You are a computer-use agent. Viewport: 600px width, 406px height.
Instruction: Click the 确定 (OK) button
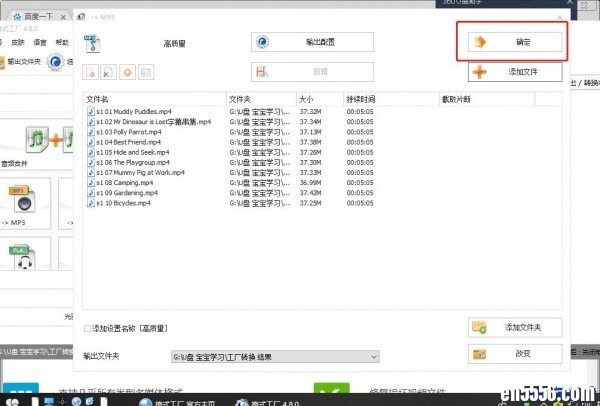514,42
